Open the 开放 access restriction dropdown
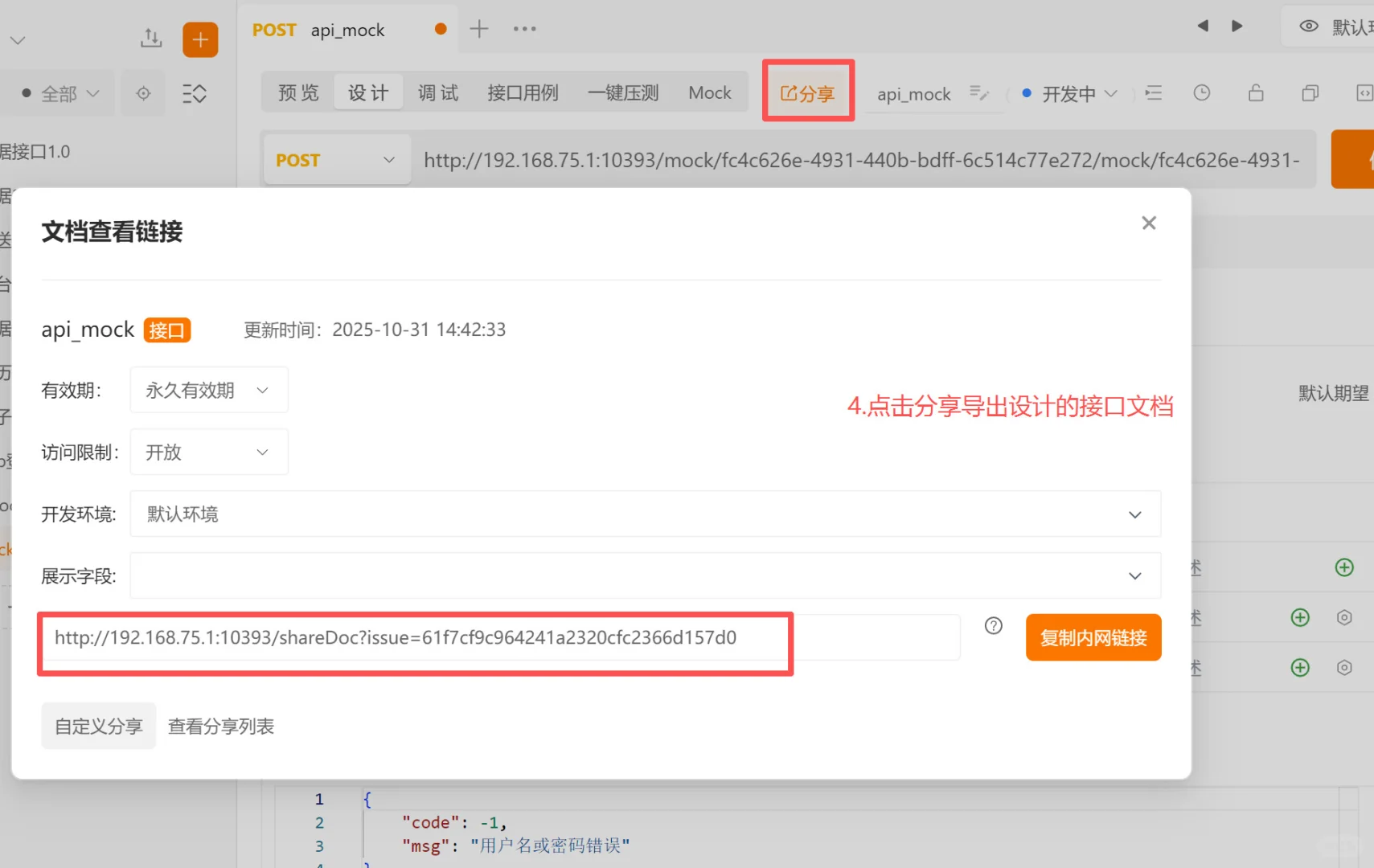Screen dimensions: 1374x868 coord(208,452)
